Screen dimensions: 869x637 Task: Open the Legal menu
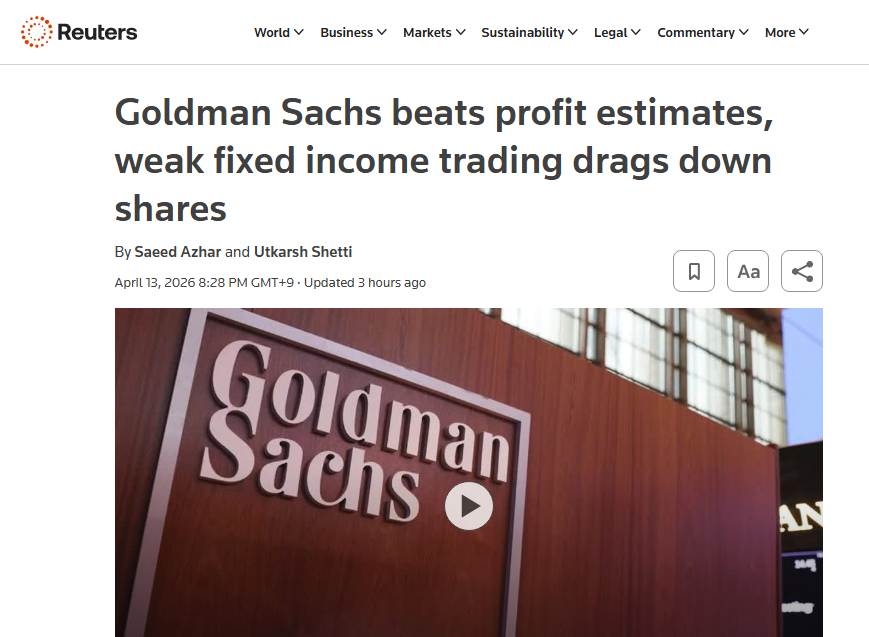point(617,33)
